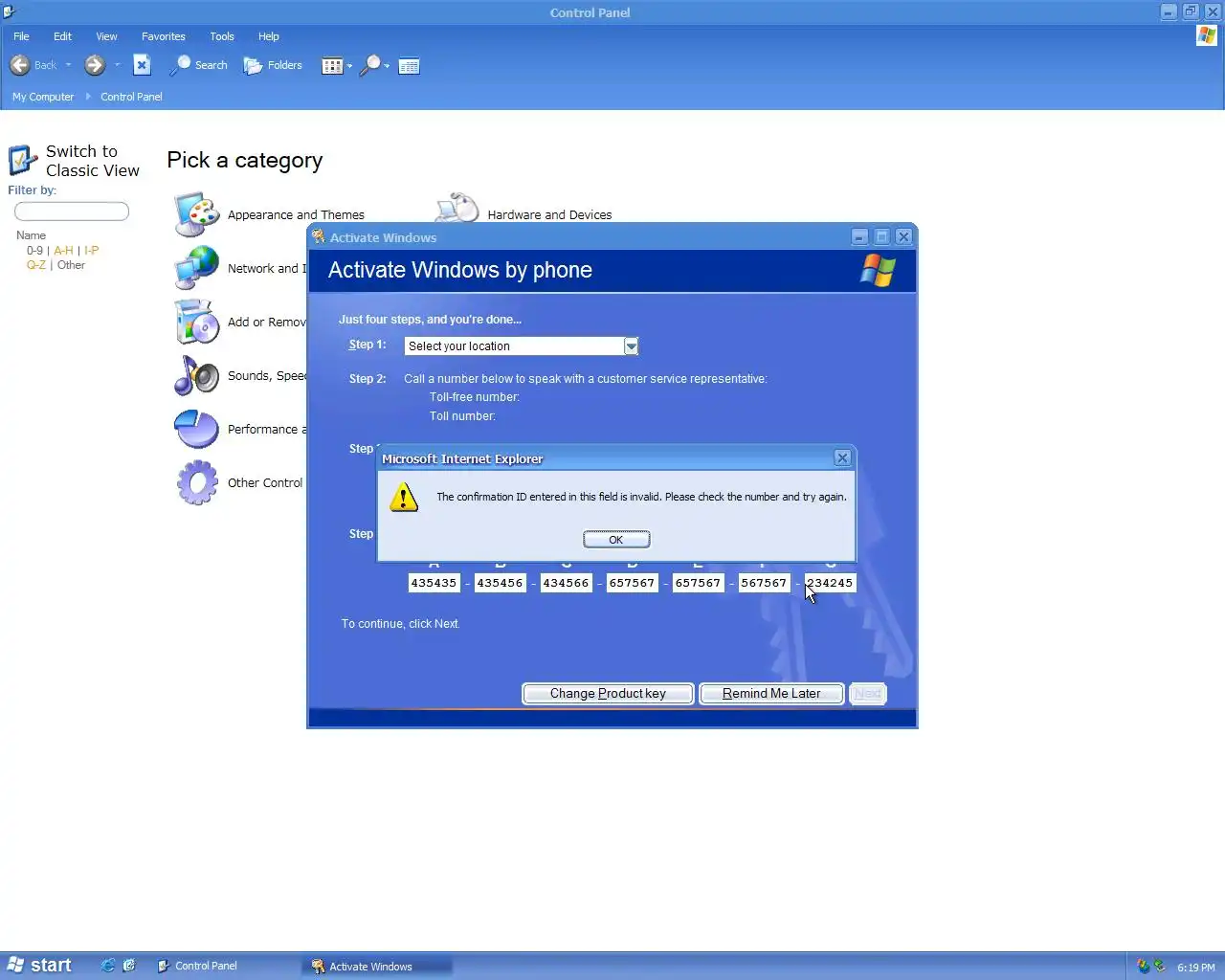
Task: Open the Help menu
Action: point(269,36)
